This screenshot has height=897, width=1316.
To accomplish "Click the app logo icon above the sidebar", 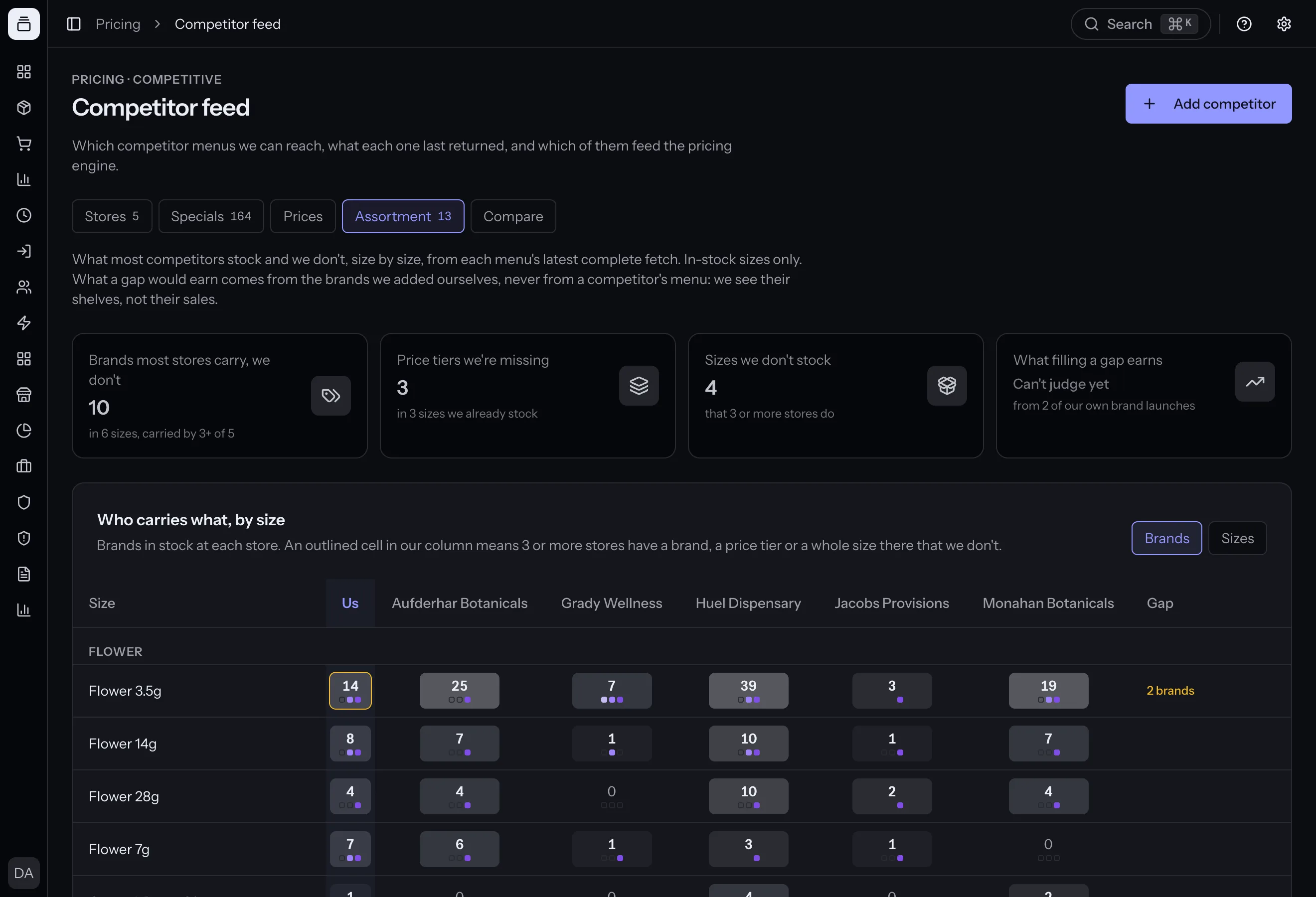I will [24, 24].
